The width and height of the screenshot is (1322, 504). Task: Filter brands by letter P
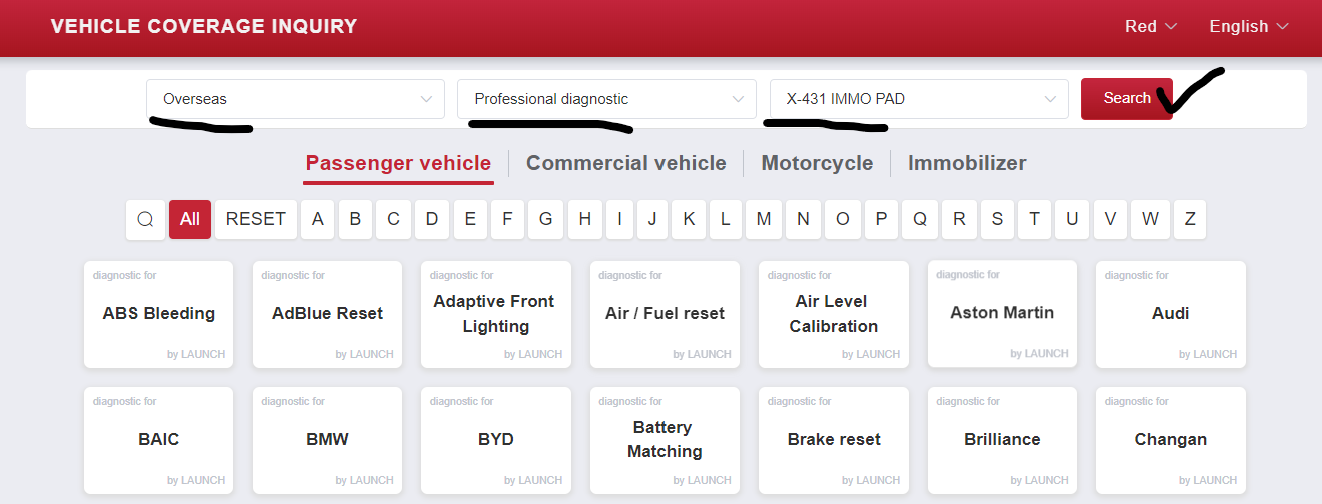(x=881, y=219)
